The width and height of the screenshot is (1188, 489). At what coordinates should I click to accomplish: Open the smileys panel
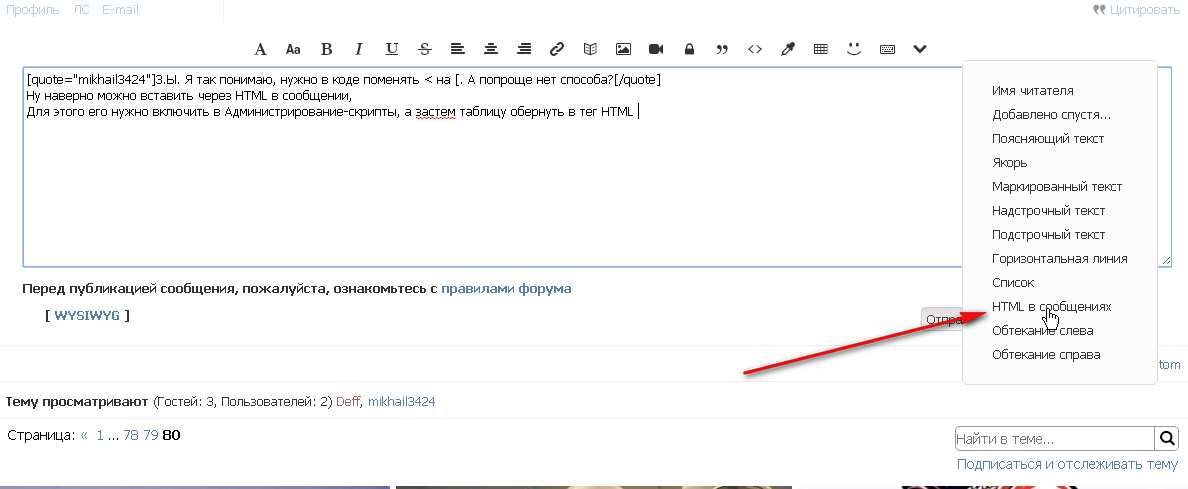[x=855, y=49]
